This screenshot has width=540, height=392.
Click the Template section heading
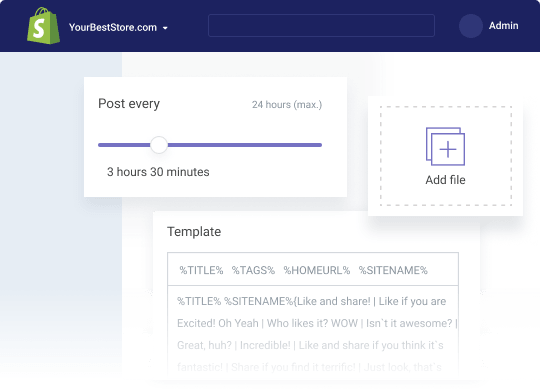tap(194, 231)
